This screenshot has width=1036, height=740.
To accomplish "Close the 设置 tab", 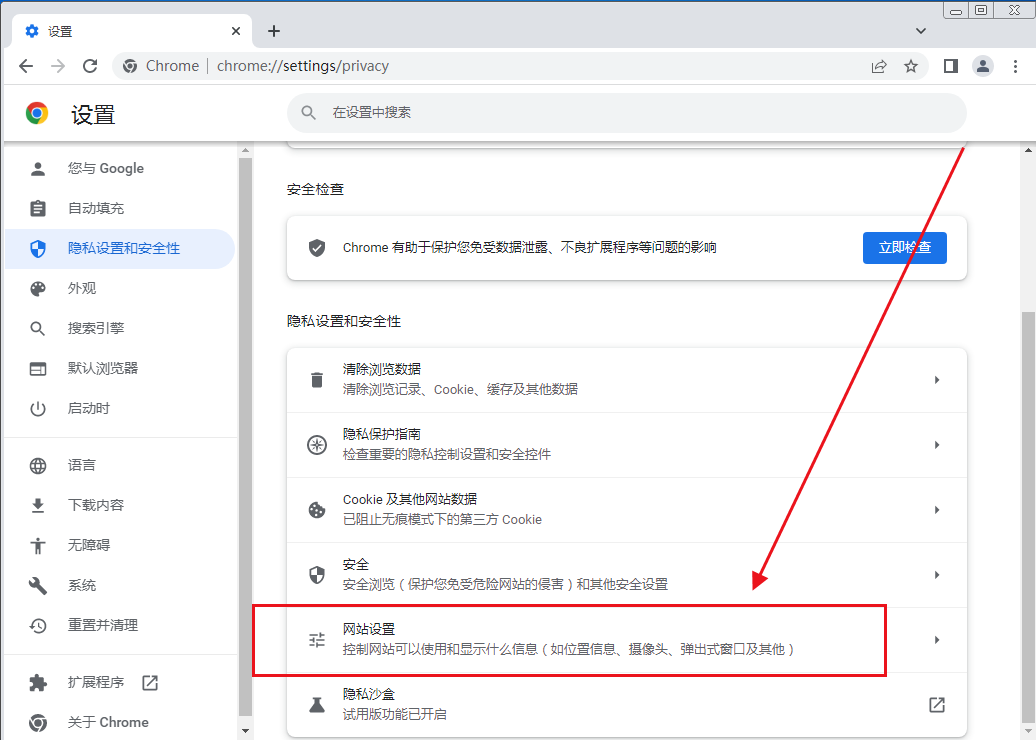I will [236, 31].
